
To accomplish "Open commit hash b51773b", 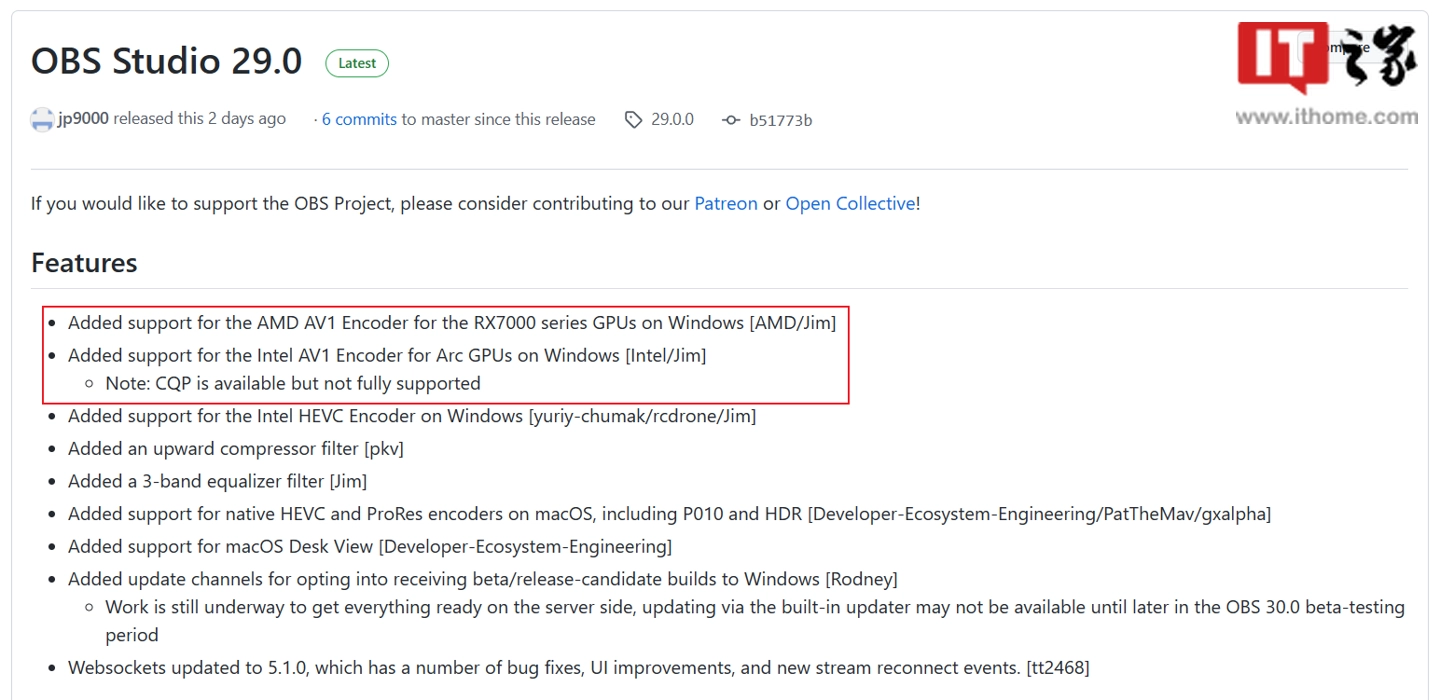I will click(x=780, y=120).
